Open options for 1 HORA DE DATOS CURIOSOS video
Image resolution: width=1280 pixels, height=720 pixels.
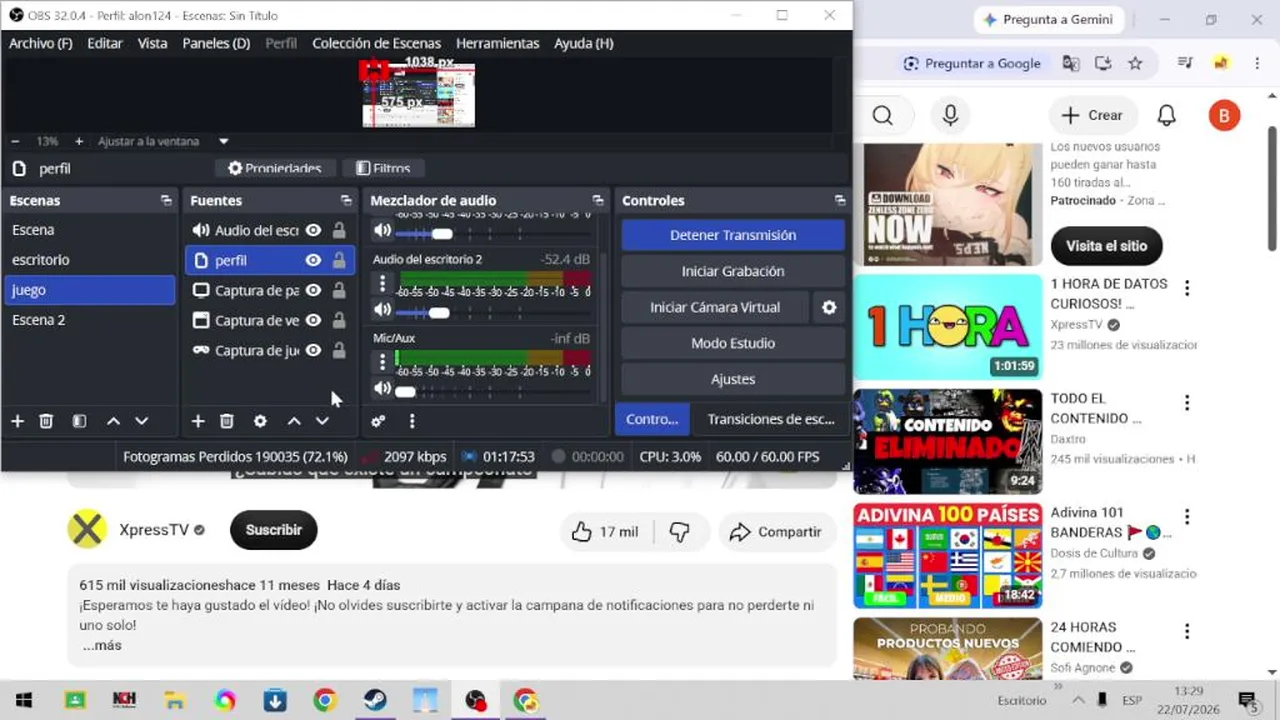(x=1187, y=288)
